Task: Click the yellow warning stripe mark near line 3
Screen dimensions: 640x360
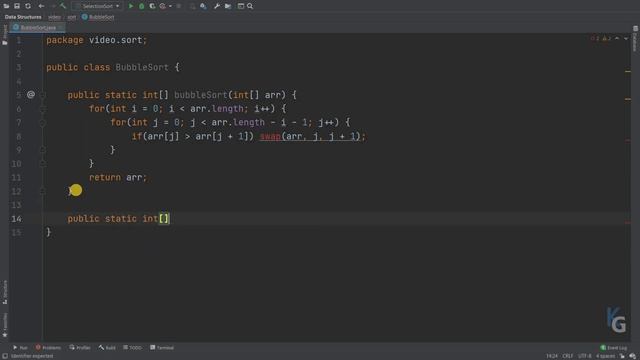Action: tap(628, 71)
